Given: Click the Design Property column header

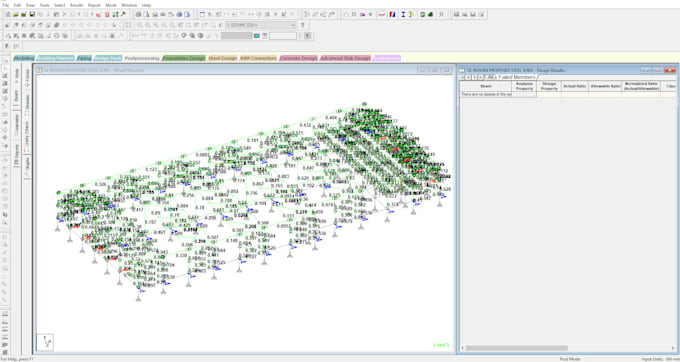Looking at the screenshot, I should click(549, 86).
